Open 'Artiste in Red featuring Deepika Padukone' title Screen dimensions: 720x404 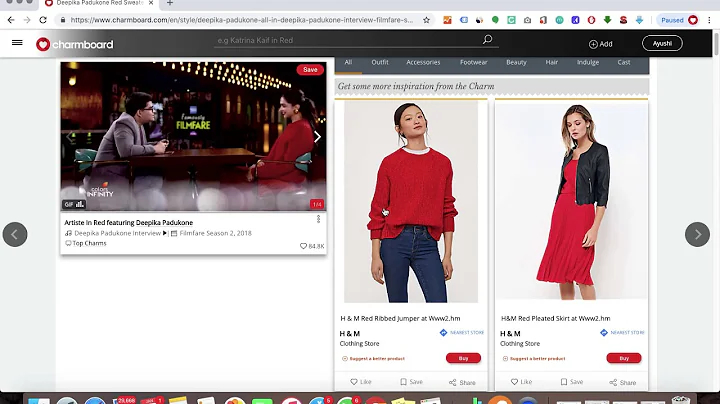pyautogui.click(x=129, y=223)
